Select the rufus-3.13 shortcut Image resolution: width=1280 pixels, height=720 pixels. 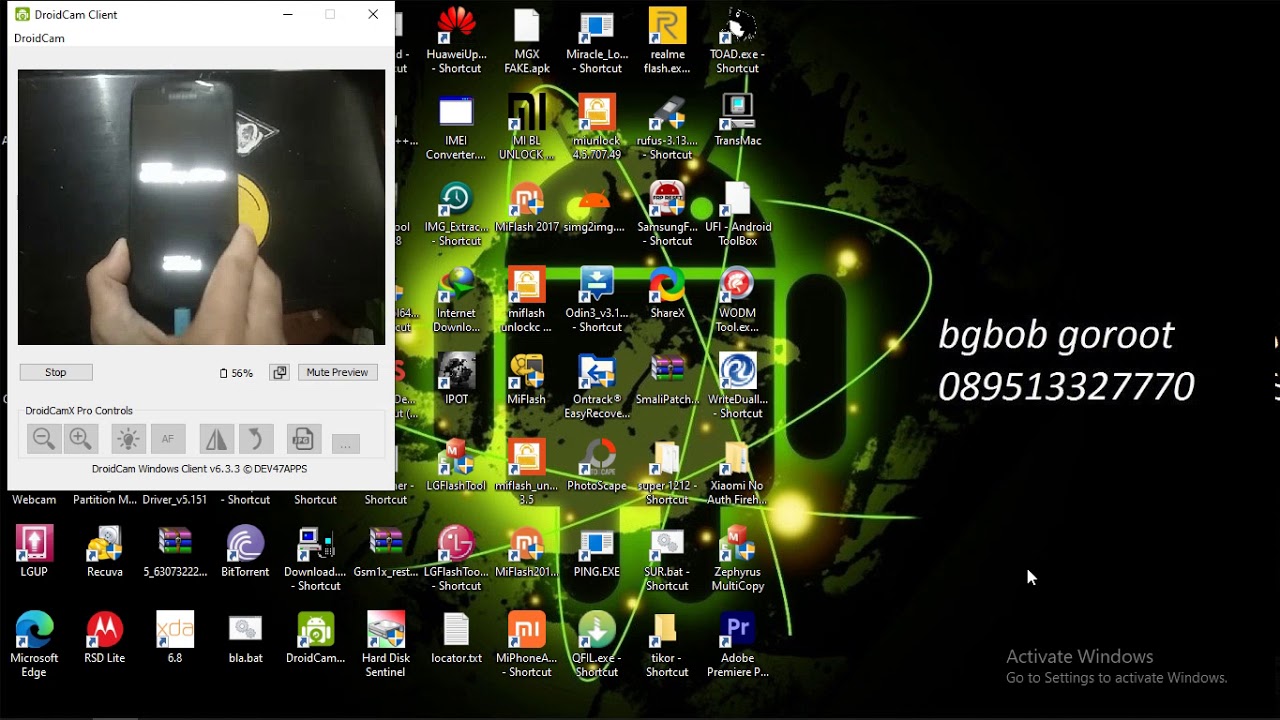(x=667, y=127)
